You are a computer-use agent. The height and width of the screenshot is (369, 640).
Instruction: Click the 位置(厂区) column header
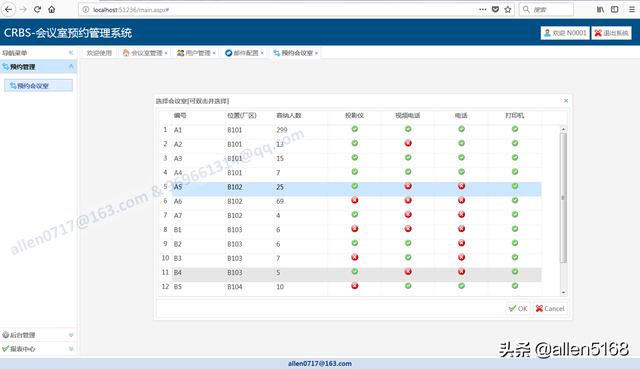[249, 116]
